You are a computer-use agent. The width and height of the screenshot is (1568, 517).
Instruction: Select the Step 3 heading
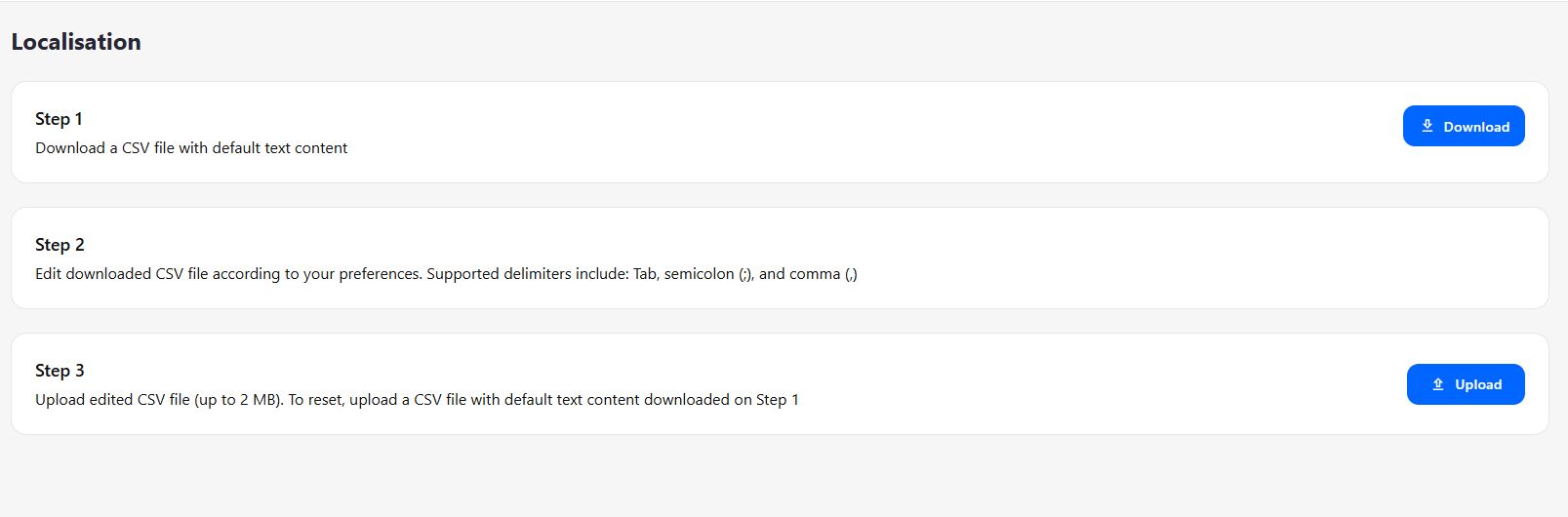point(60,371)
